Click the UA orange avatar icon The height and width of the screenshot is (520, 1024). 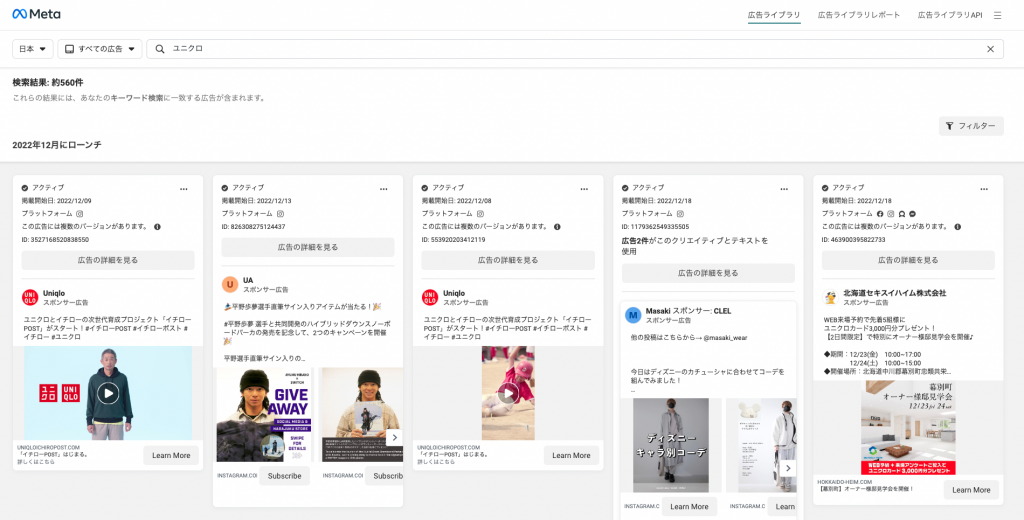click(x=230, y=284)
